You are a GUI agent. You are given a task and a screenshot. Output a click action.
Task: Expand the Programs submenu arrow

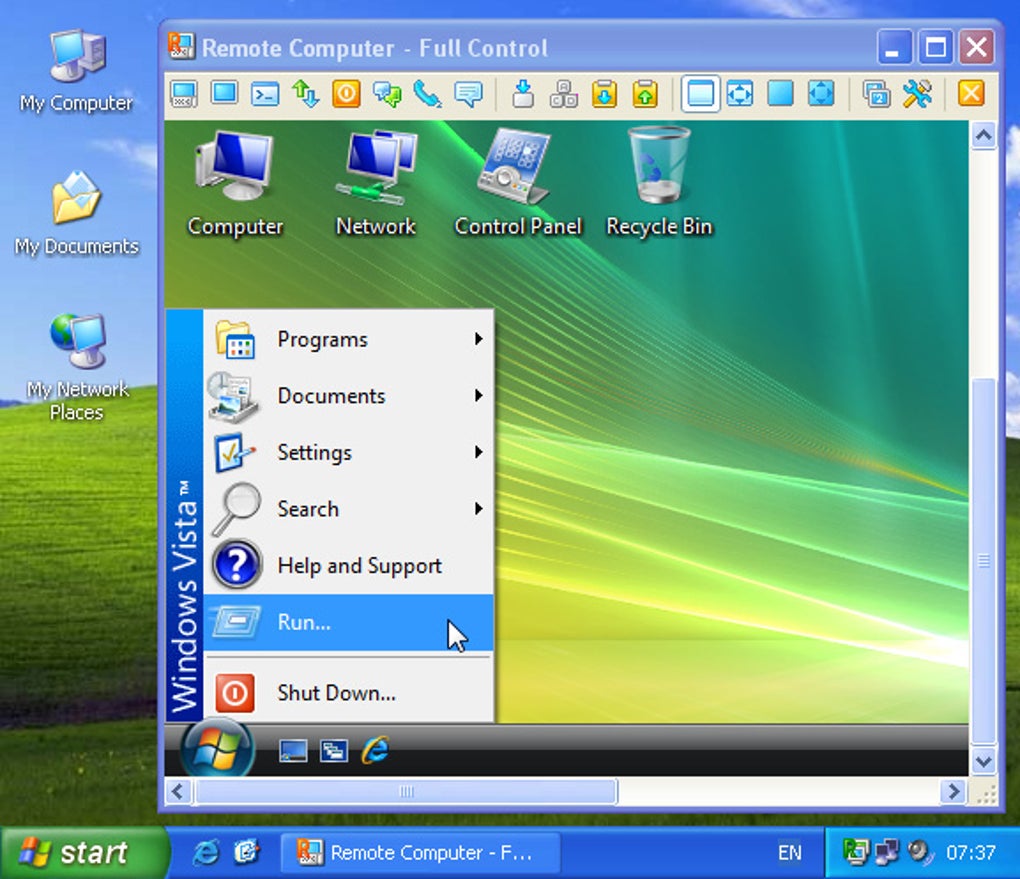(x=479, y=339)
